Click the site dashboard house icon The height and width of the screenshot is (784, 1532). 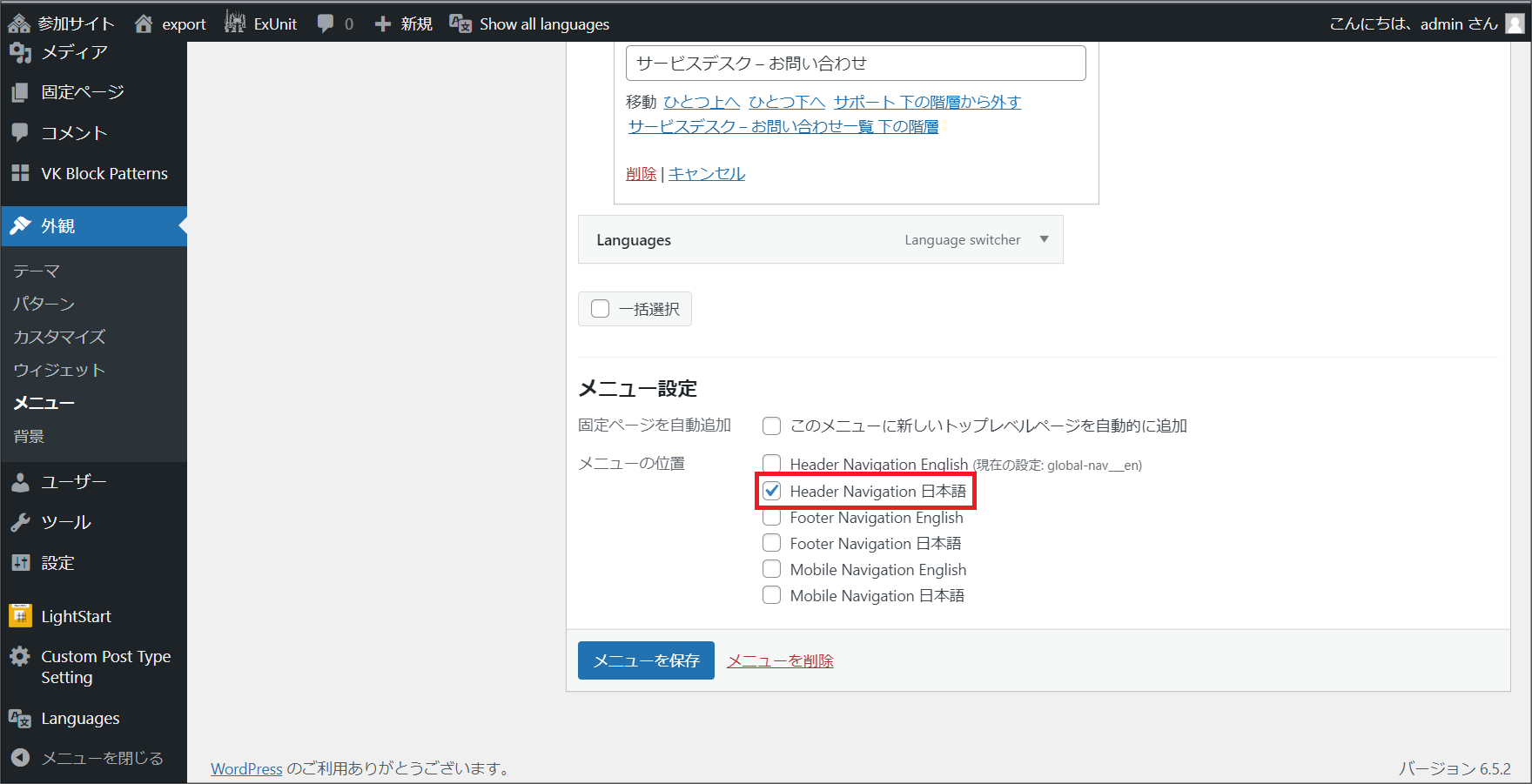coord(19,23)
